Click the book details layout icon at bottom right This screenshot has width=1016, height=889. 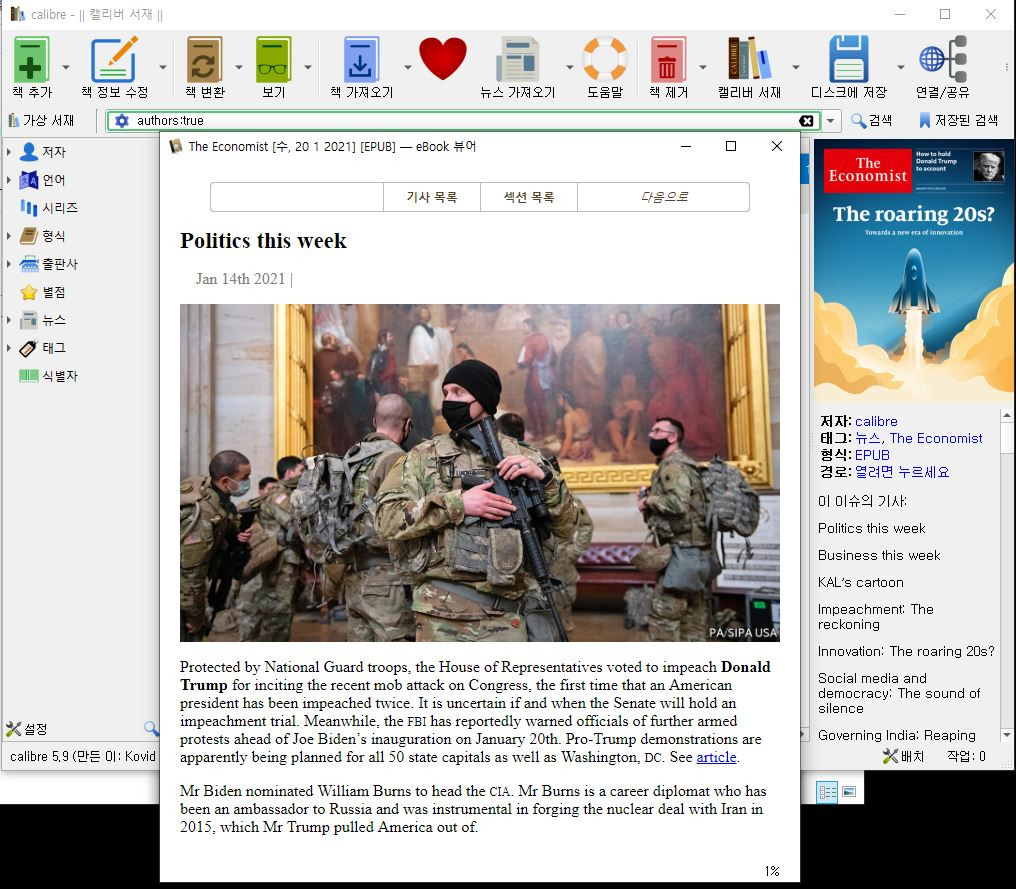(x=827, y=791)
